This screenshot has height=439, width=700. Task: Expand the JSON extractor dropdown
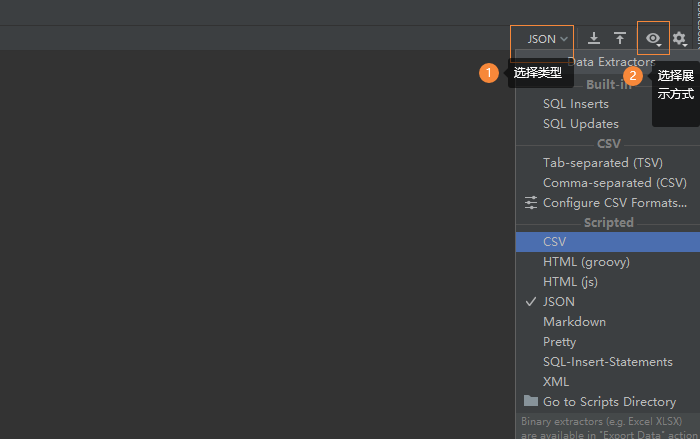pos(547,39)
